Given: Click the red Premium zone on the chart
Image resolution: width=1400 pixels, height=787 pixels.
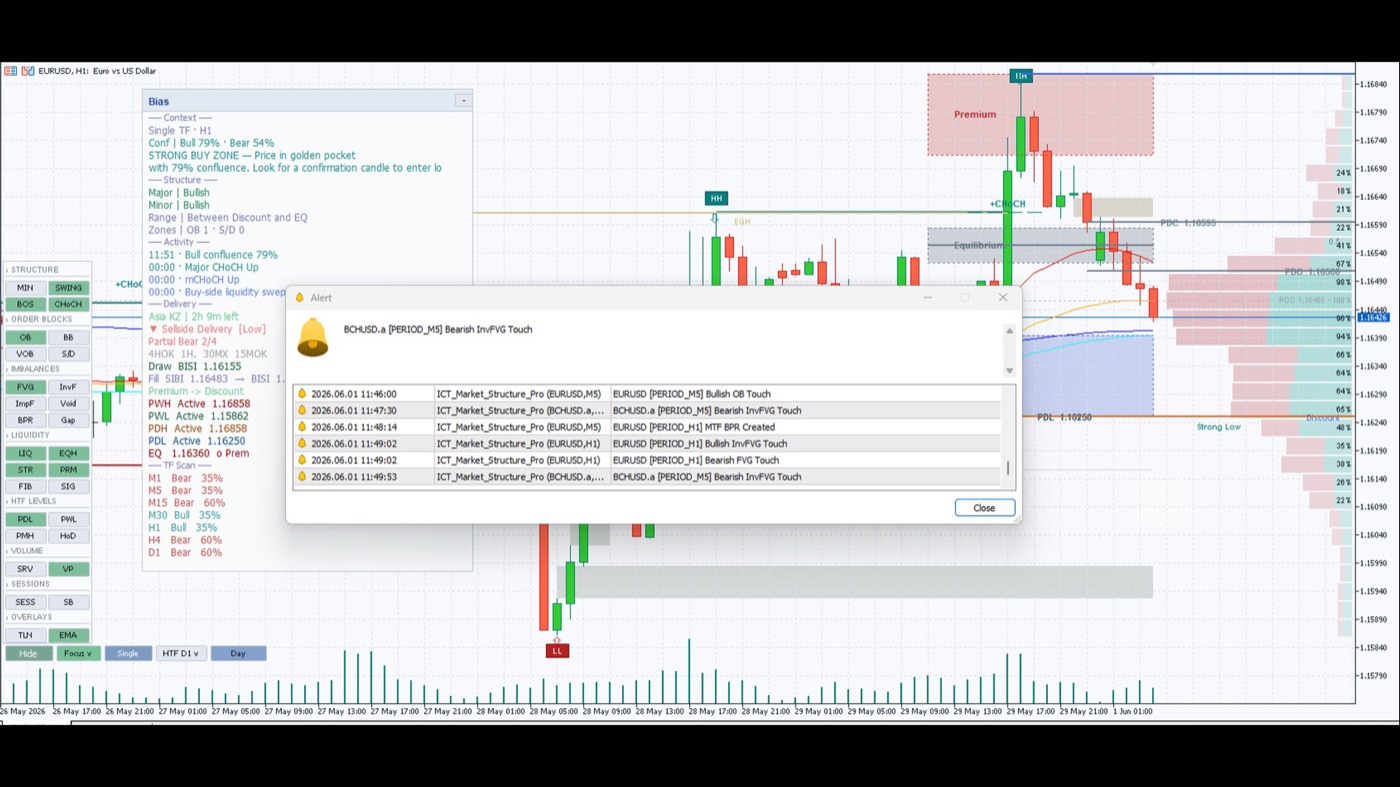Looking at the screenshot, I should pos(1040,115).
